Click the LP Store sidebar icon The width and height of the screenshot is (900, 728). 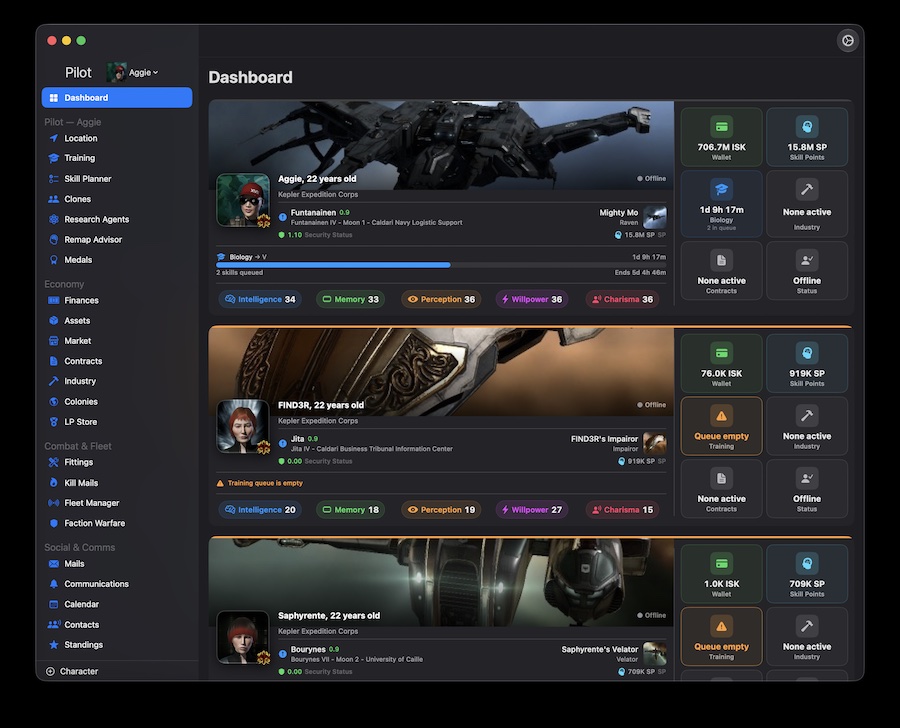click(53, 422)
